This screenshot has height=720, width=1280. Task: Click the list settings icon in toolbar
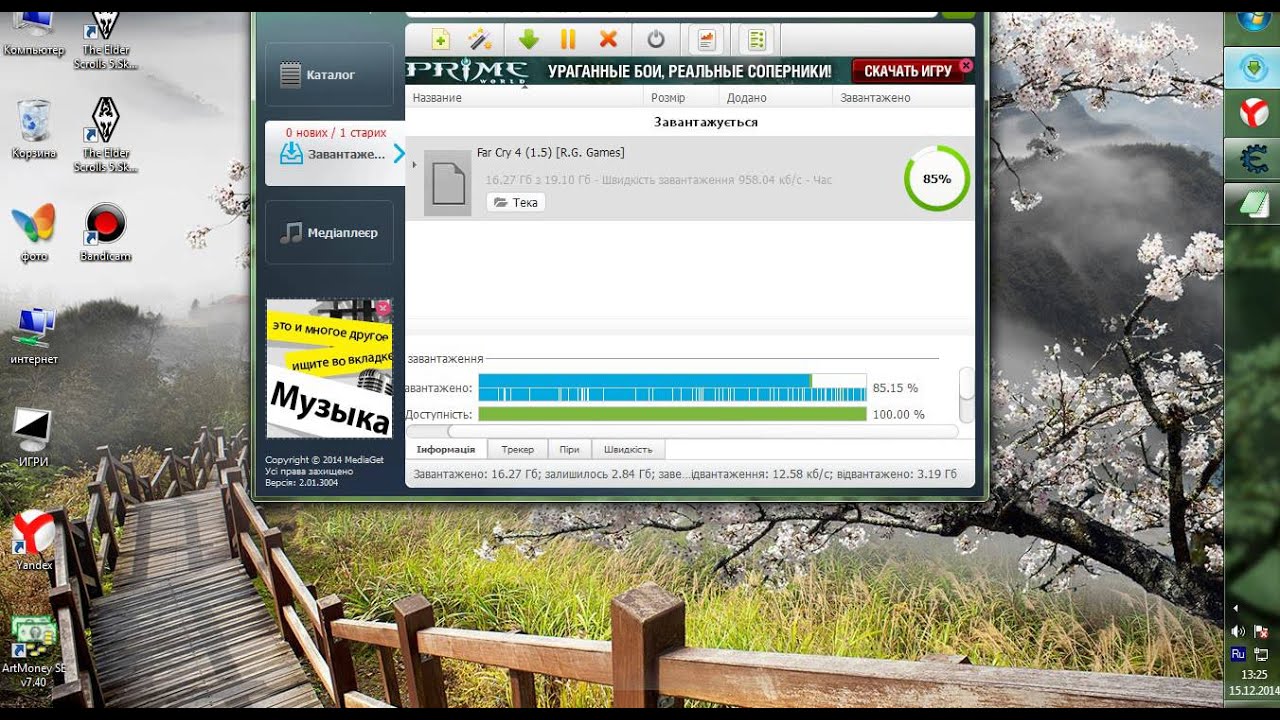(x=757, y=40)
